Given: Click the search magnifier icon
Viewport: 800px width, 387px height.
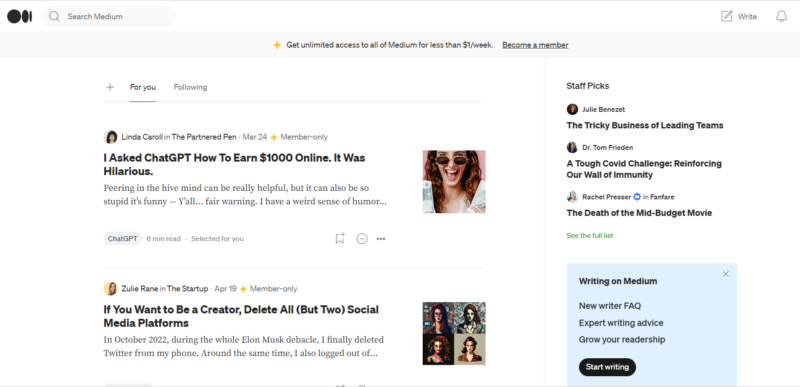Looking at the screenshot, I should [54, 16].
